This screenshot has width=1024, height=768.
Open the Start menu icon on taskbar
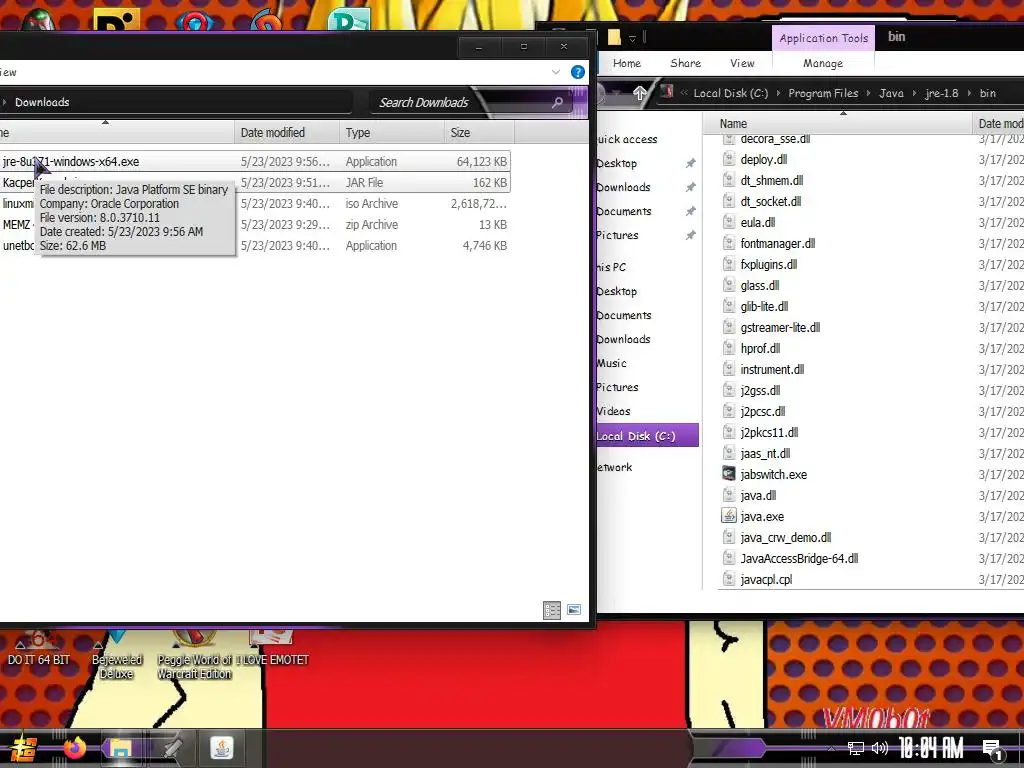pyautogui.click(x=23, y=748)
